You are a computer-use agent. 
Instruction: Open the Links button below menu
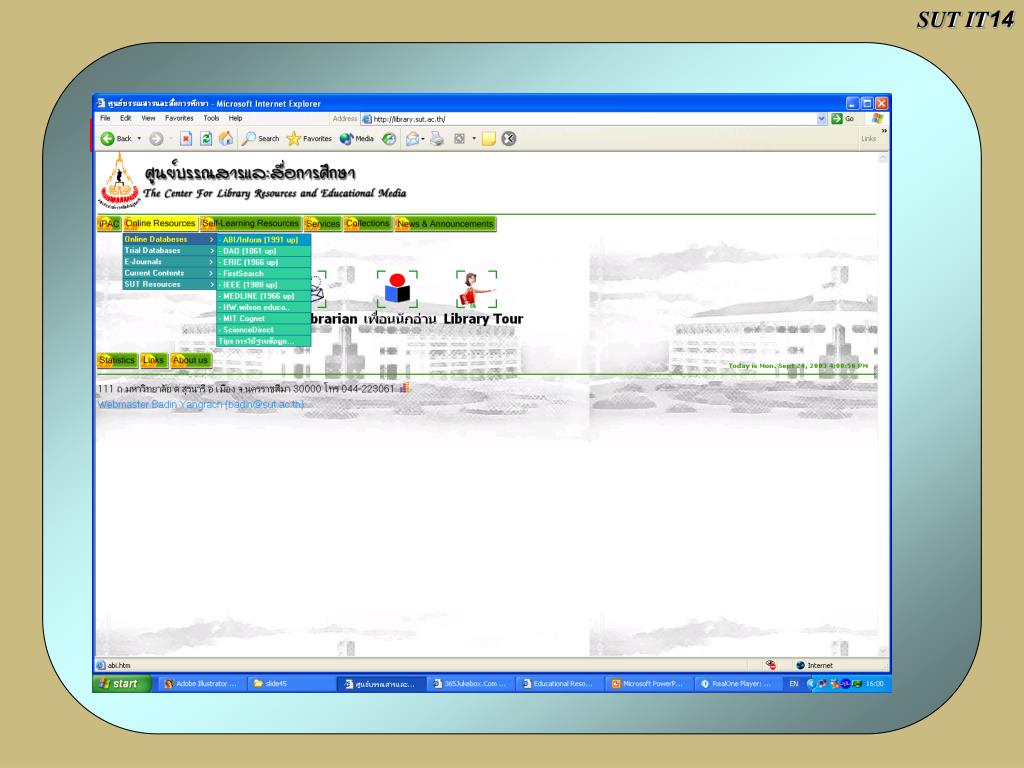[153, 360]
